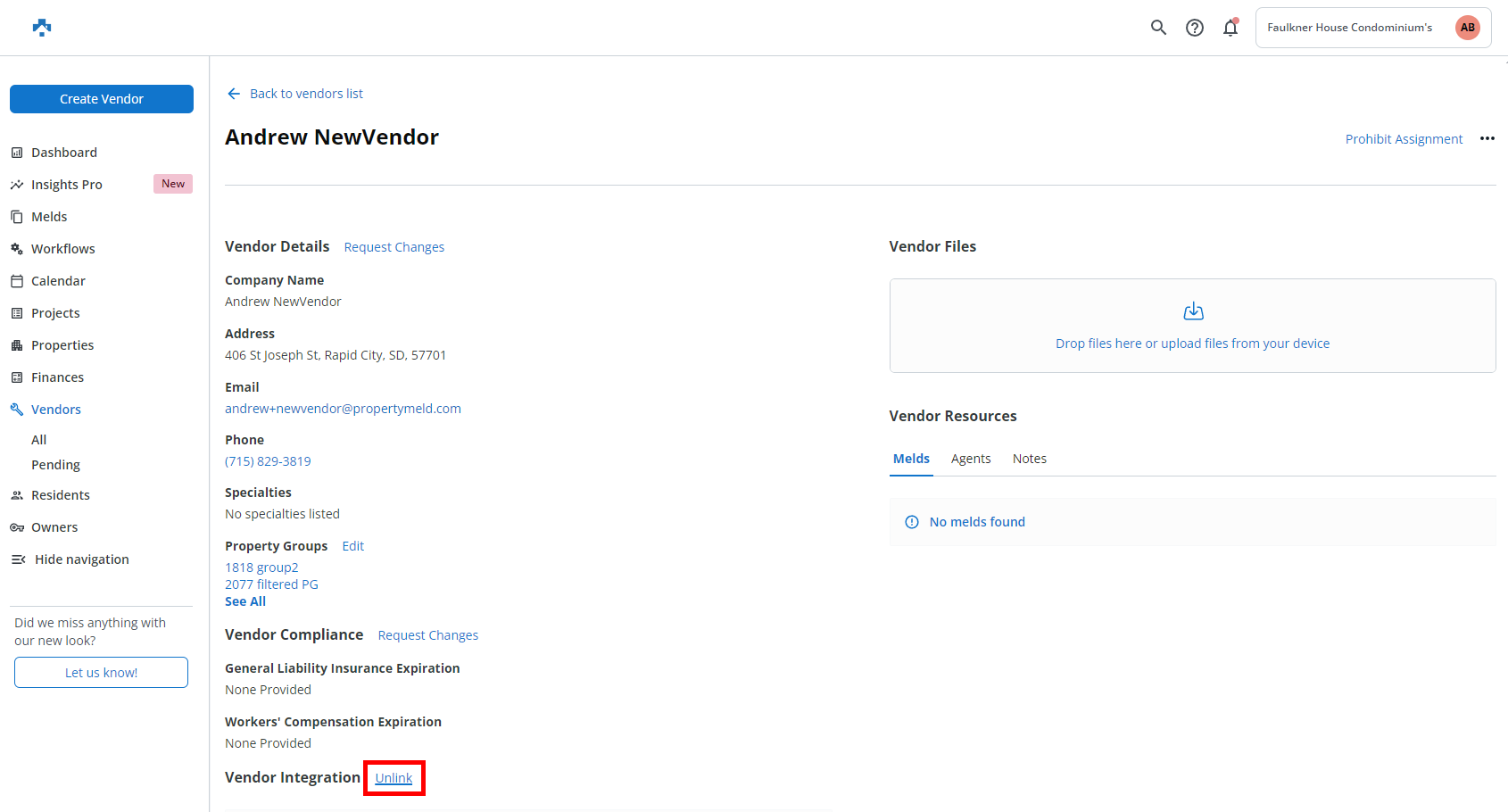Open Insights Pro in the sidebar
This screenshot has width=1508, height=812.
coord(67,185)
